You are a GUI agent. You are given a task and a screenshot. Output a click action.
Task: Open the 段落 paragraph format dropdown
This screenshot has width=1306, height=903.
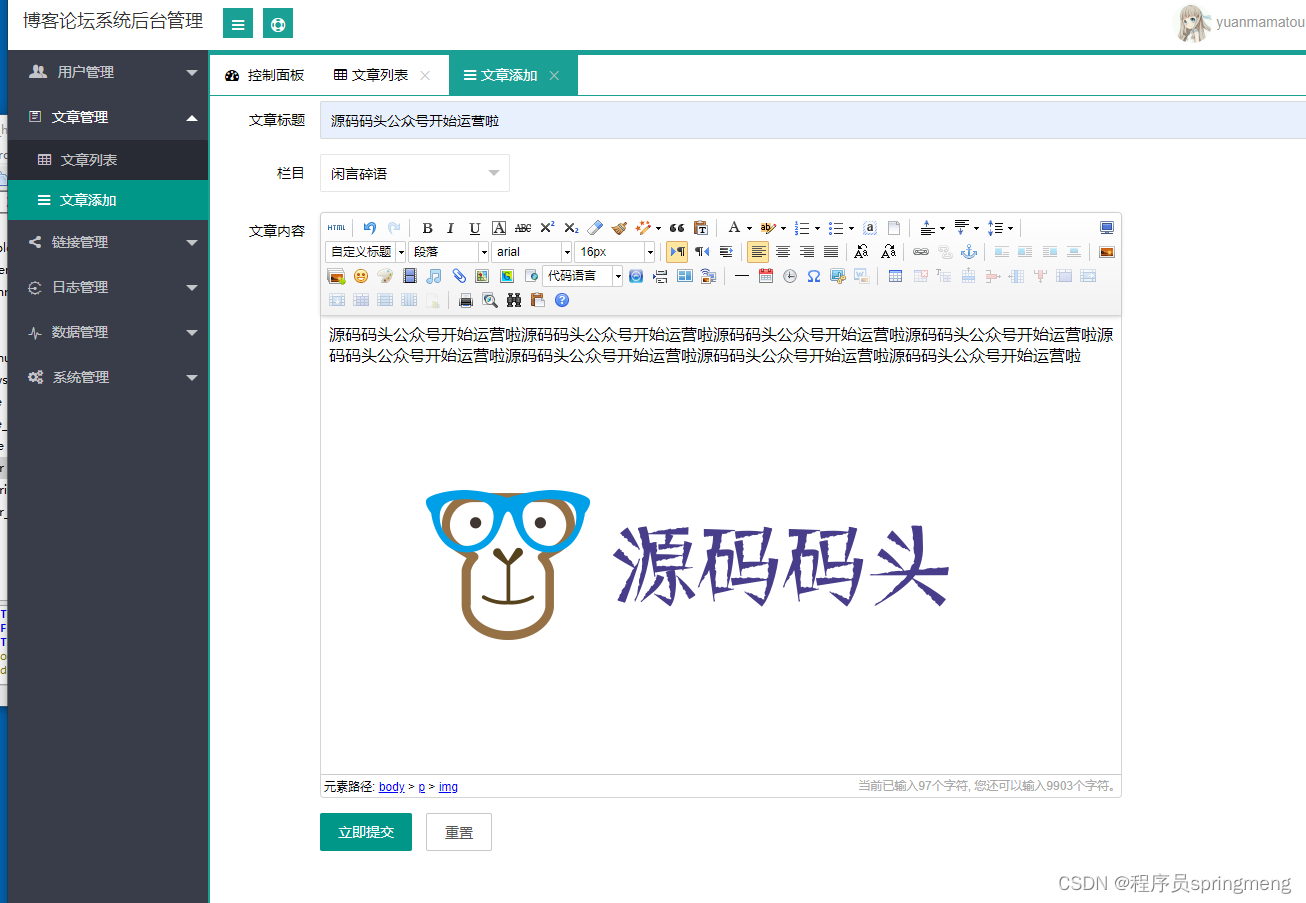tap(449, 252)
